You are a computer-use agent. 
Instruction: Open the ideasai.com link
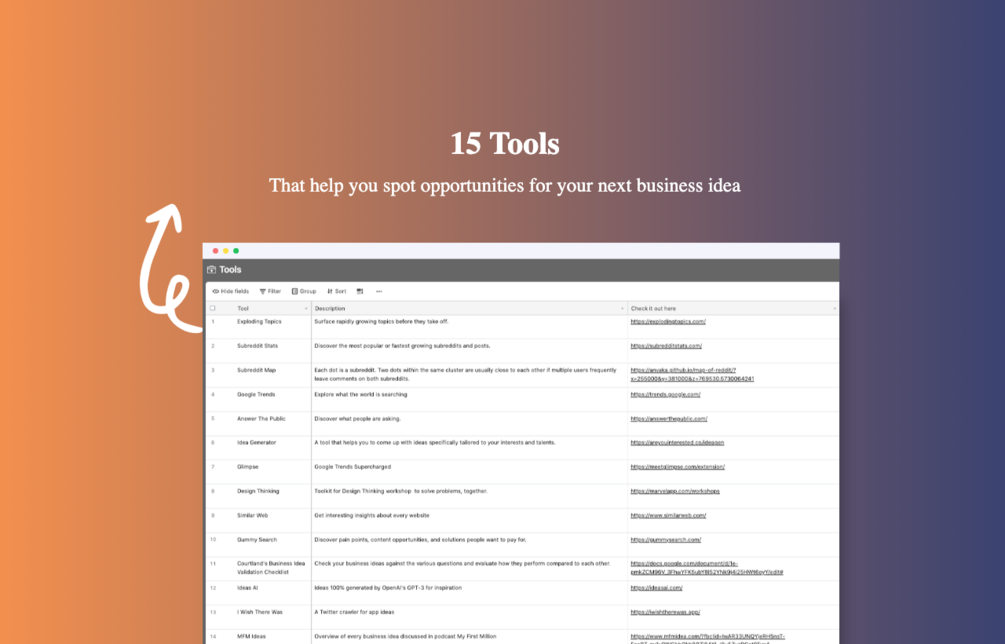pyautogui.click(x=656, y=588)
